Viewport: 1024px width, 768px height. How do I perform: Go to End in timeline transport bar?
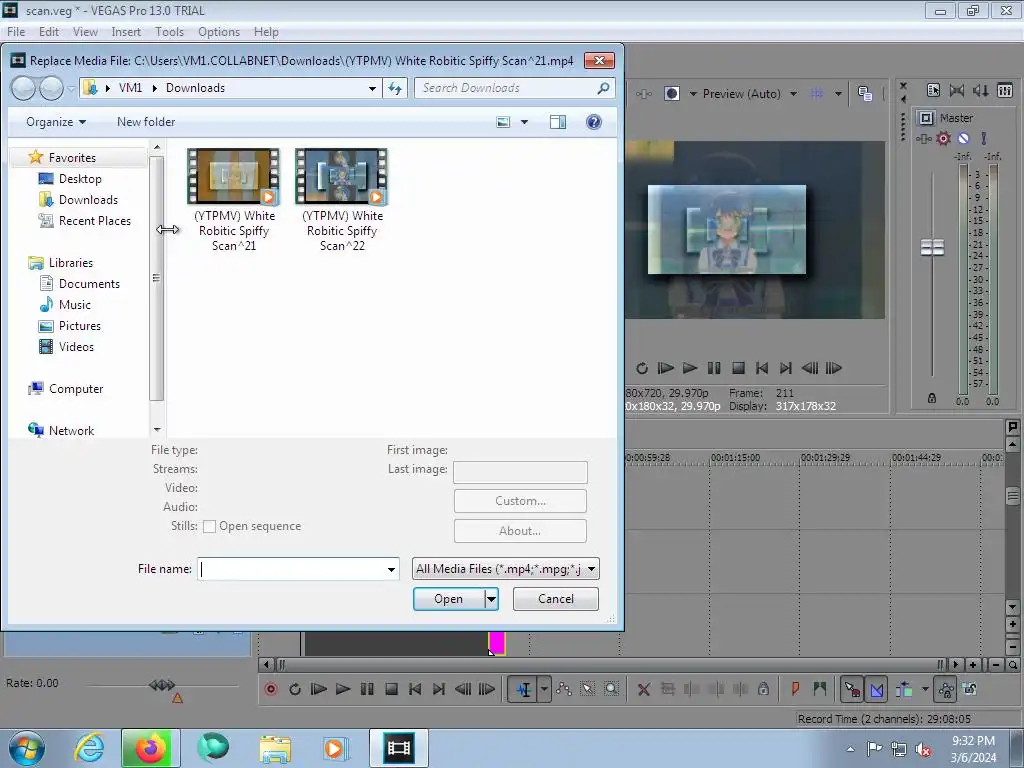439,689
